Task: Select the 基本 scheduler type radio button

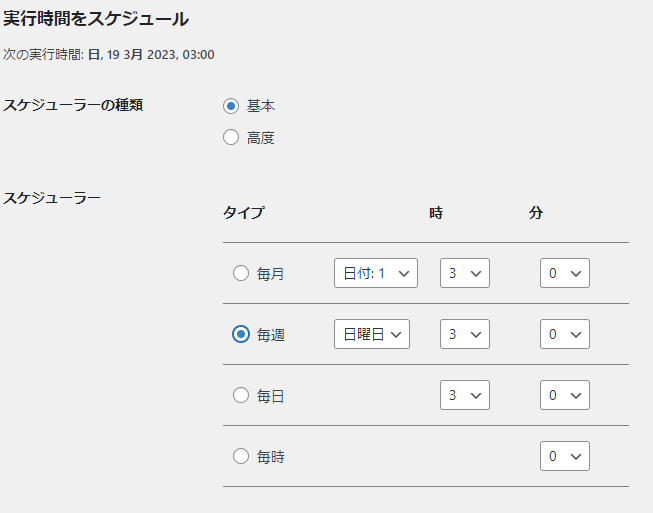Action: [x=231, y=106]
